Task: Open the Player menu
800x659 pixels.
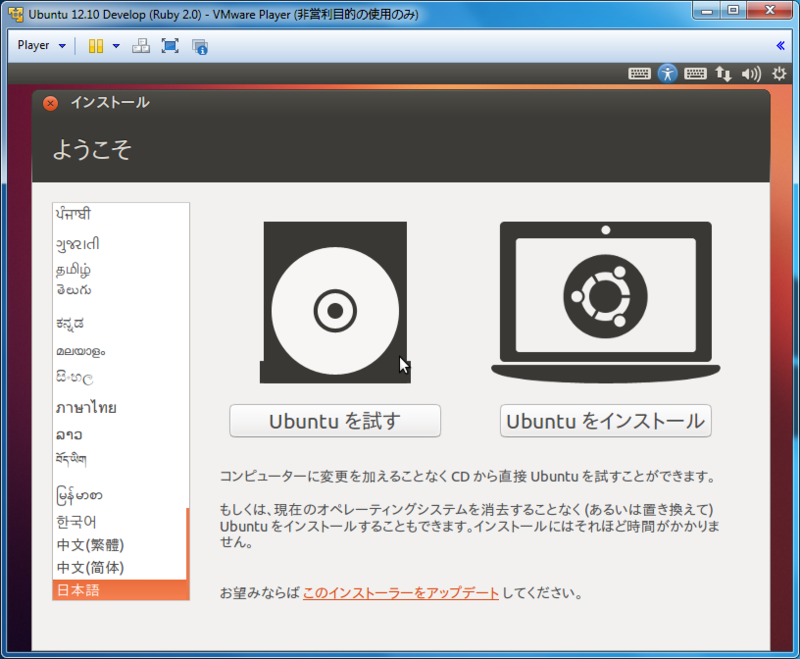Action: point(41,45)
